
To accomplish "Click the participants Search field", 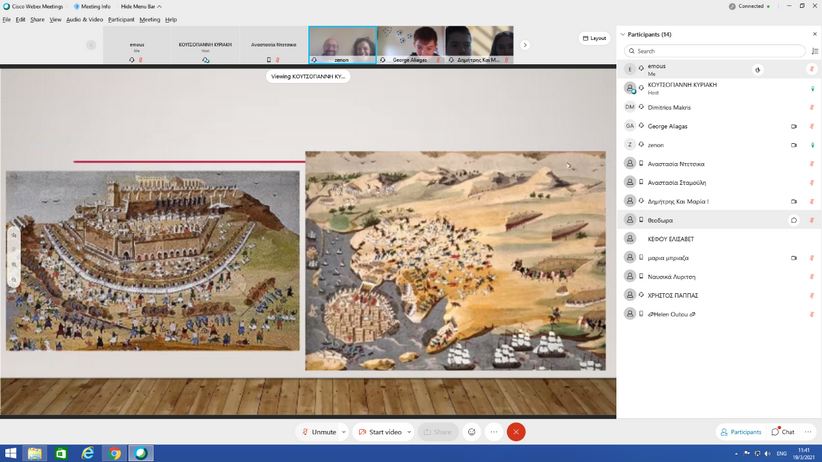I will pyautogui.click(x=715, y=51).
